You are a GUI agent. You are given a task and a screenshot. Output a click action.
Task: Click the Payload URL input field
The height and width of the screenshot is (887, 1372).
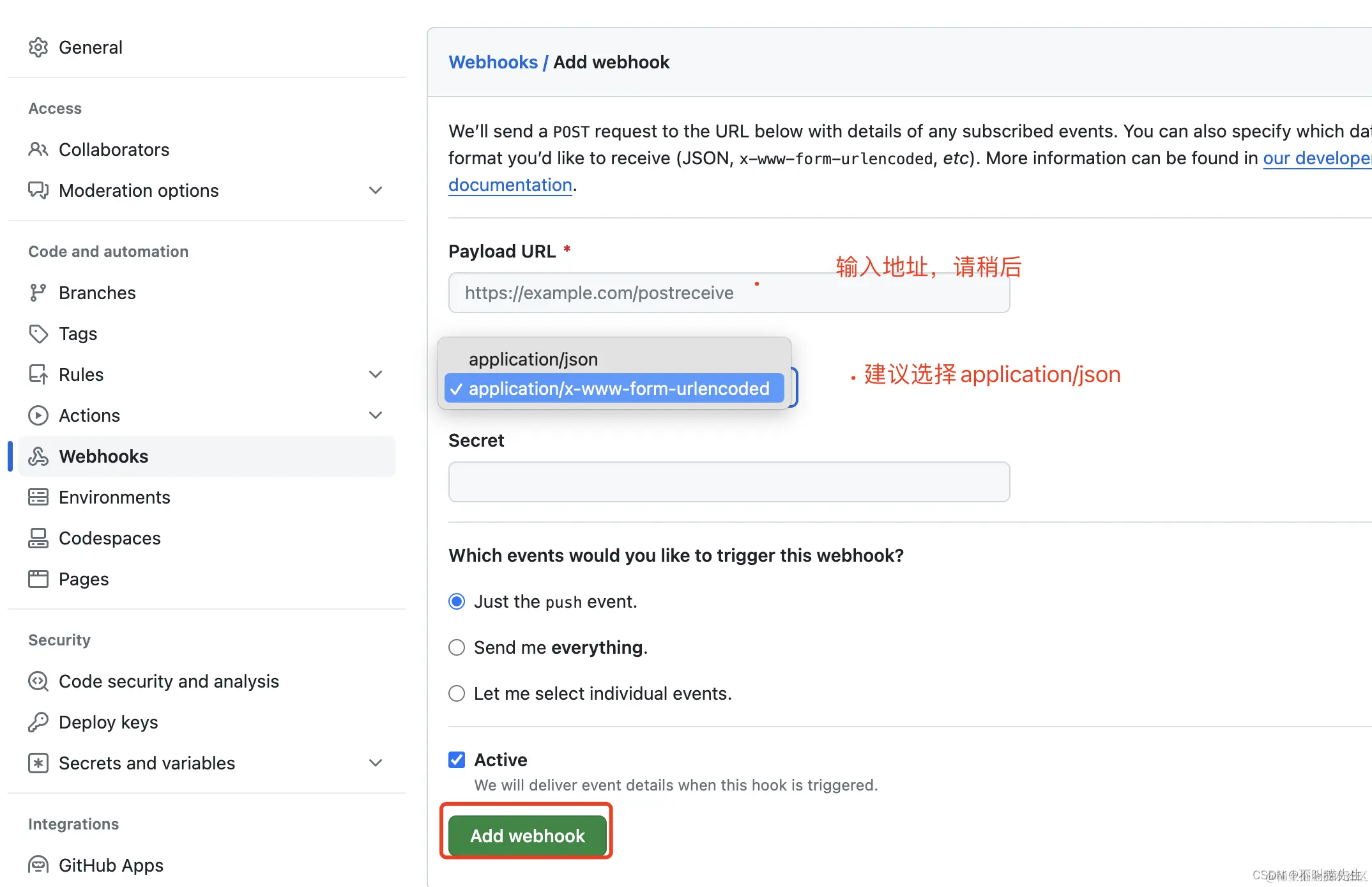point(729,293)
